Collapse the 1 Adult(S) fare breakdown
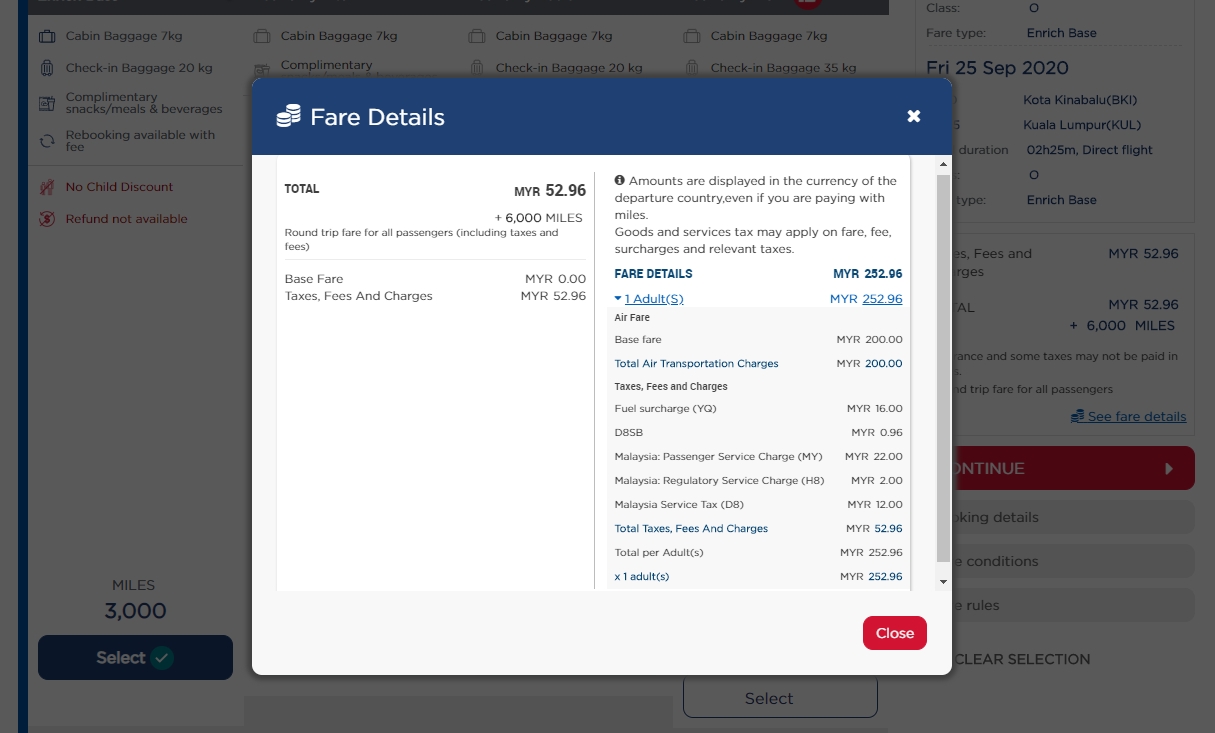Screen dimensions: 1215x733 [654, 299]
